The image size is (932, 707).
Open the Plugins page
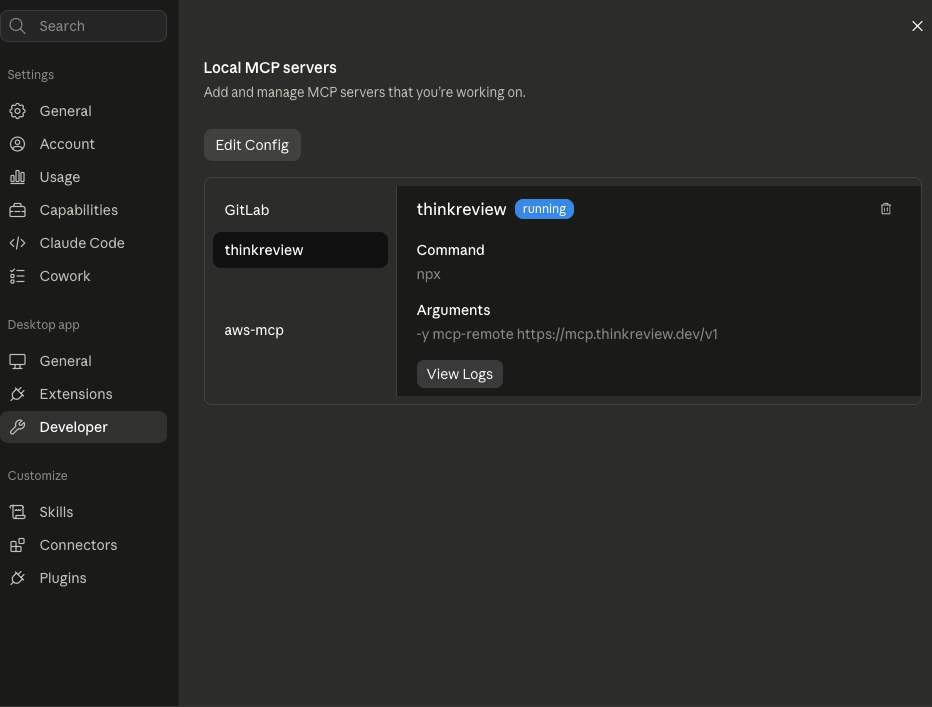coord(83,578)
